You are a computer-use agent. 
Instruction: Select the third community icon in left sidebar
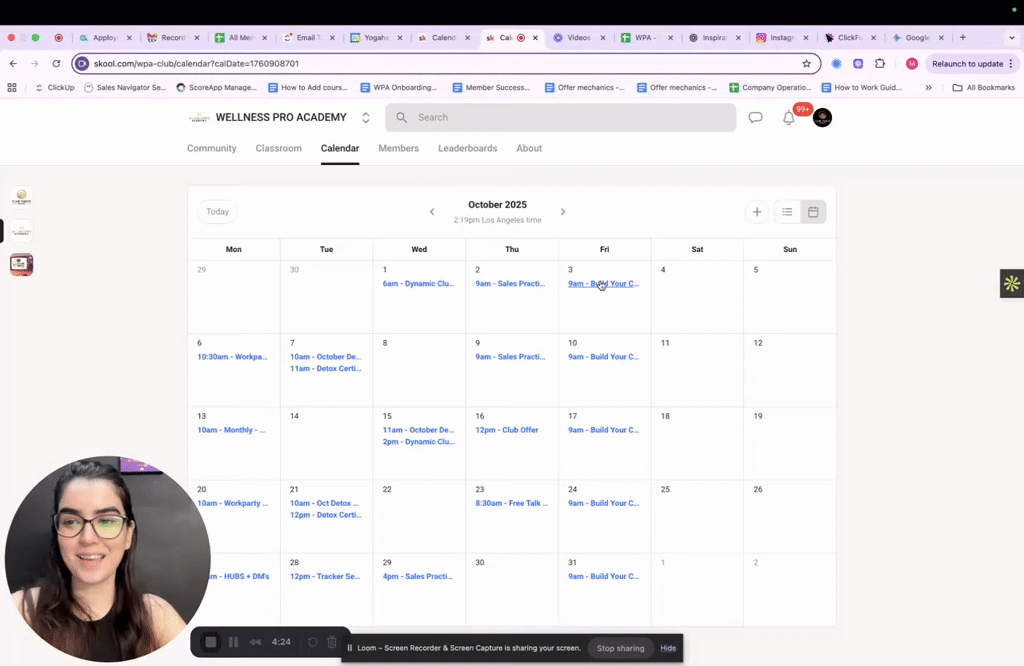click(22, 264)
